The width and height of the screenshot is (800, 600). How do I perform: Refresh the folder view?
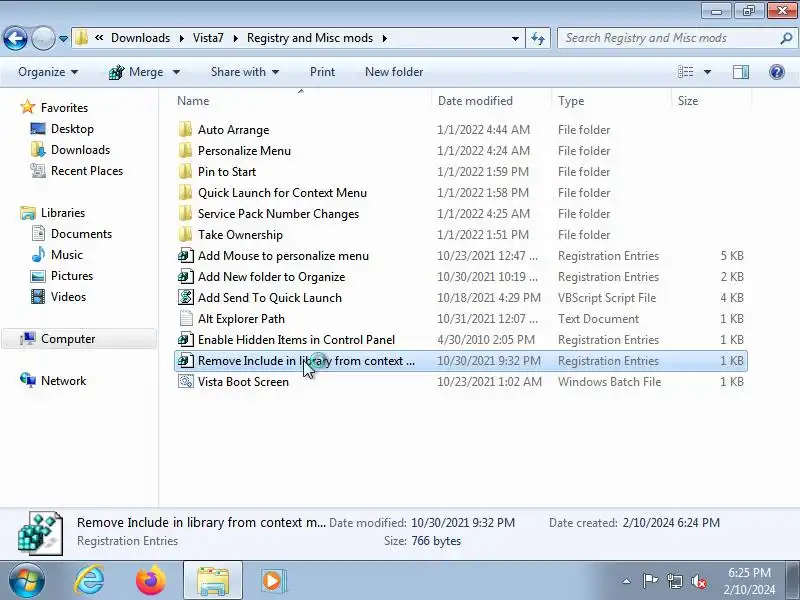pyautogui.click(x=538, y=38)
